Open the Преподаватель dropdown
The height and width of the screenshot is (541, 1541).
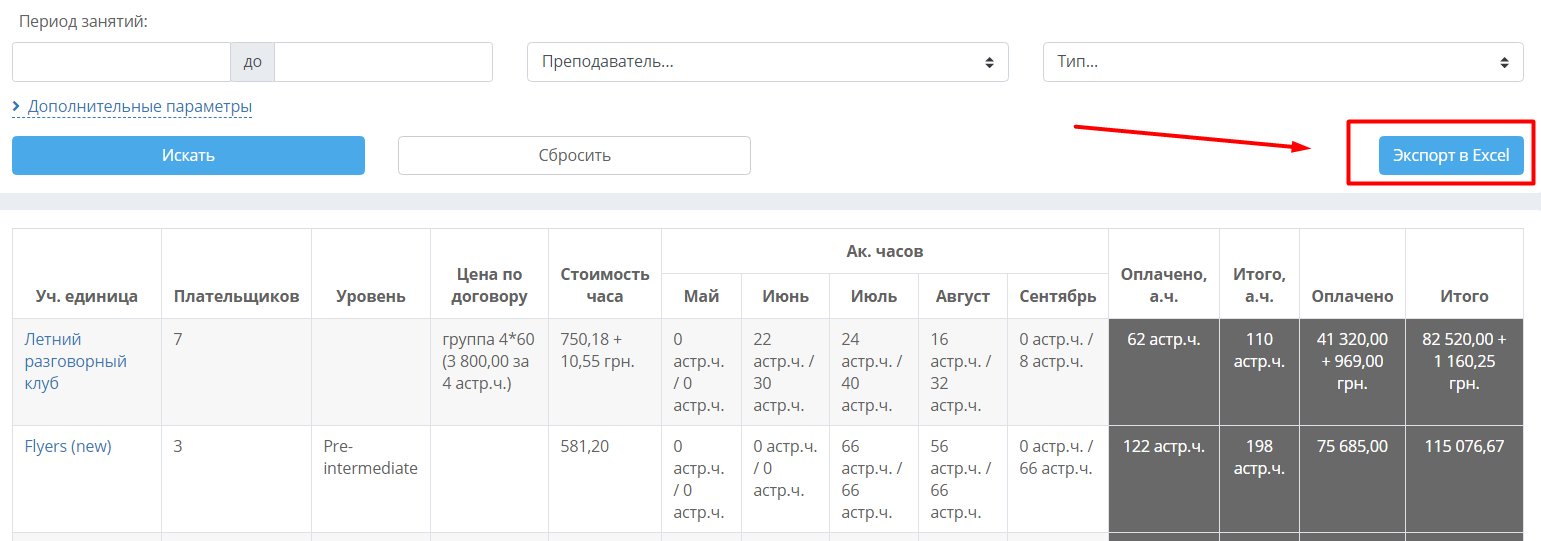(767, 62)
